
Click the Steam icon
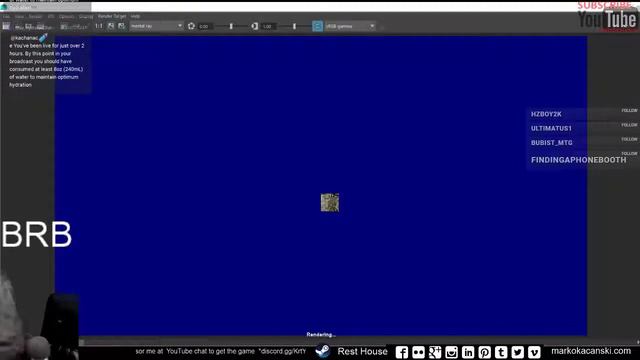tap(322, 351)
